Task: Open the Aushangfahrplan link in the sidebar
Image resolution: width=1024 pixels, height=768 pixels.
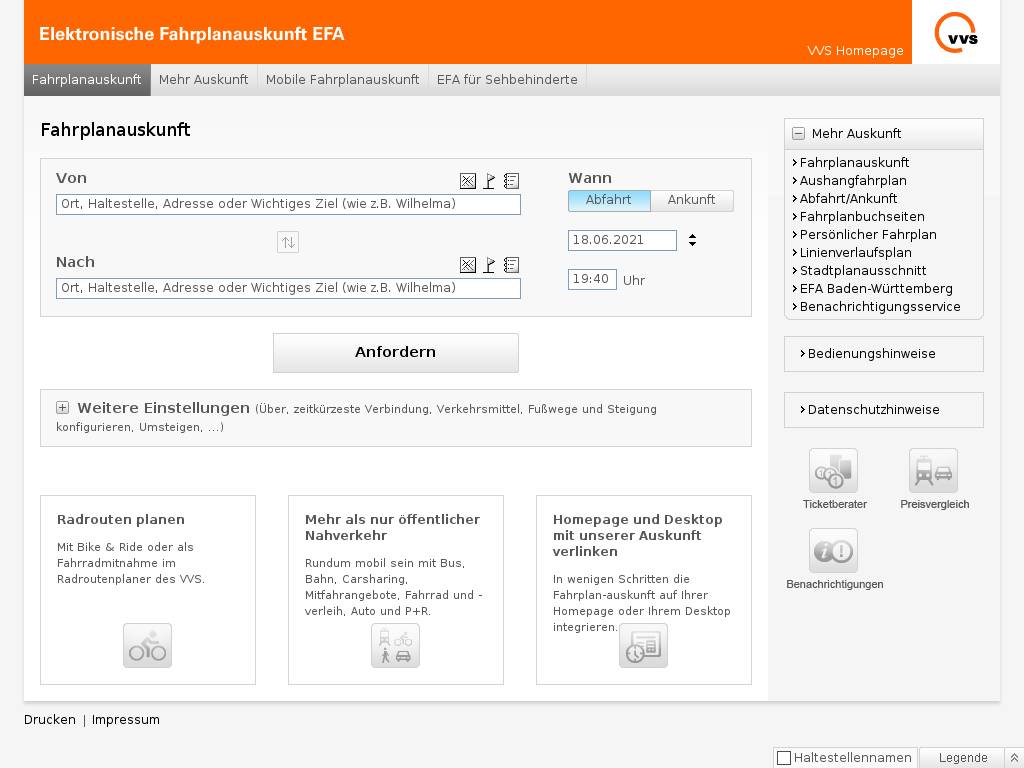Action: 853,181
